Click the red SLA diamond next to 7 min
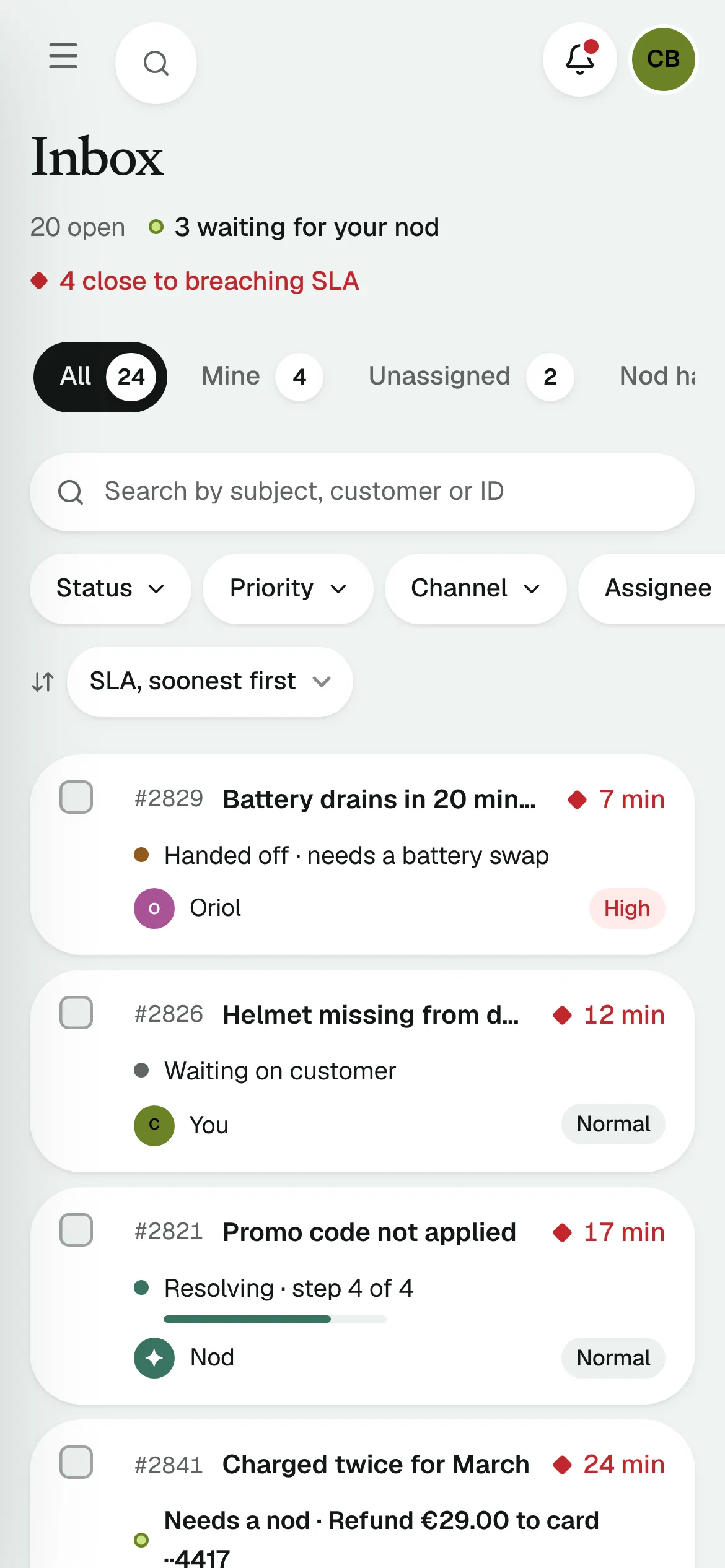 [x=578, y=799]
